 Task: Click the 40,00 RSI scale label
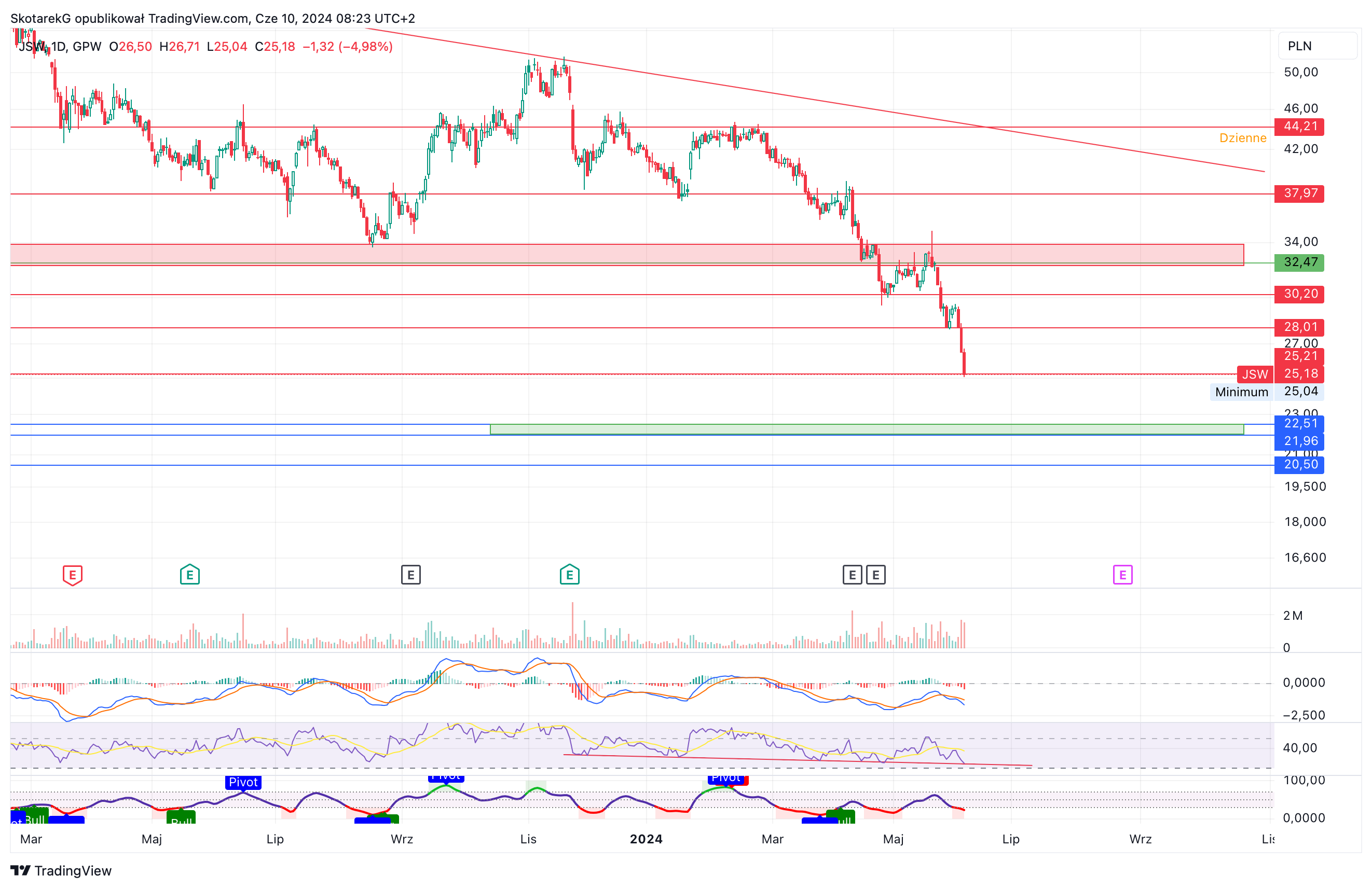click(x=1300, y=748)
